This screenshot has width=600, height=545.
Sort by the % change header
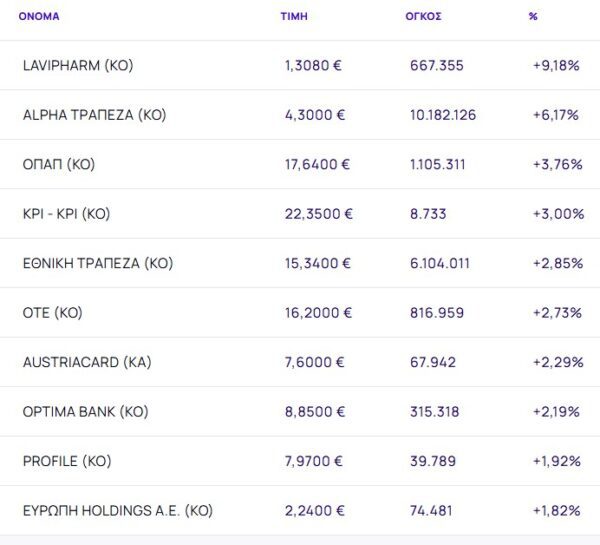coord(533,17)
